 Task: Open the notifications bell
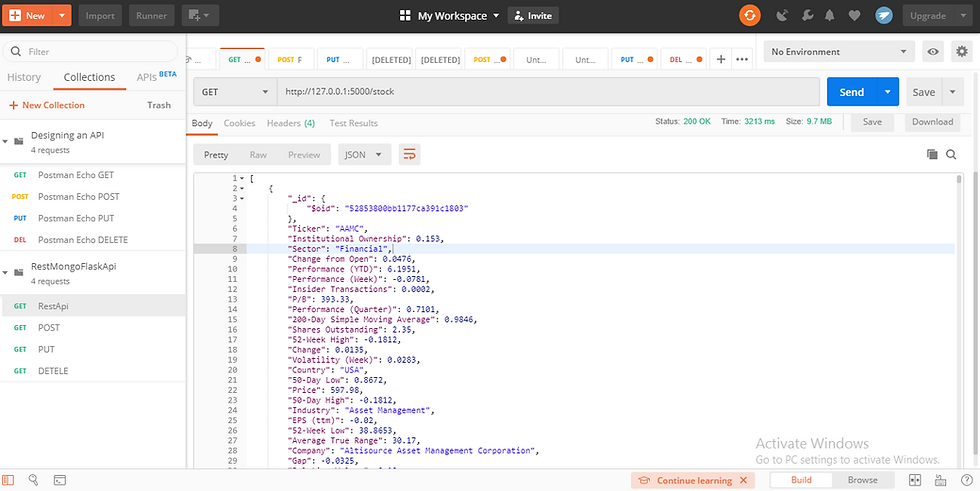[x=830, y=16]
